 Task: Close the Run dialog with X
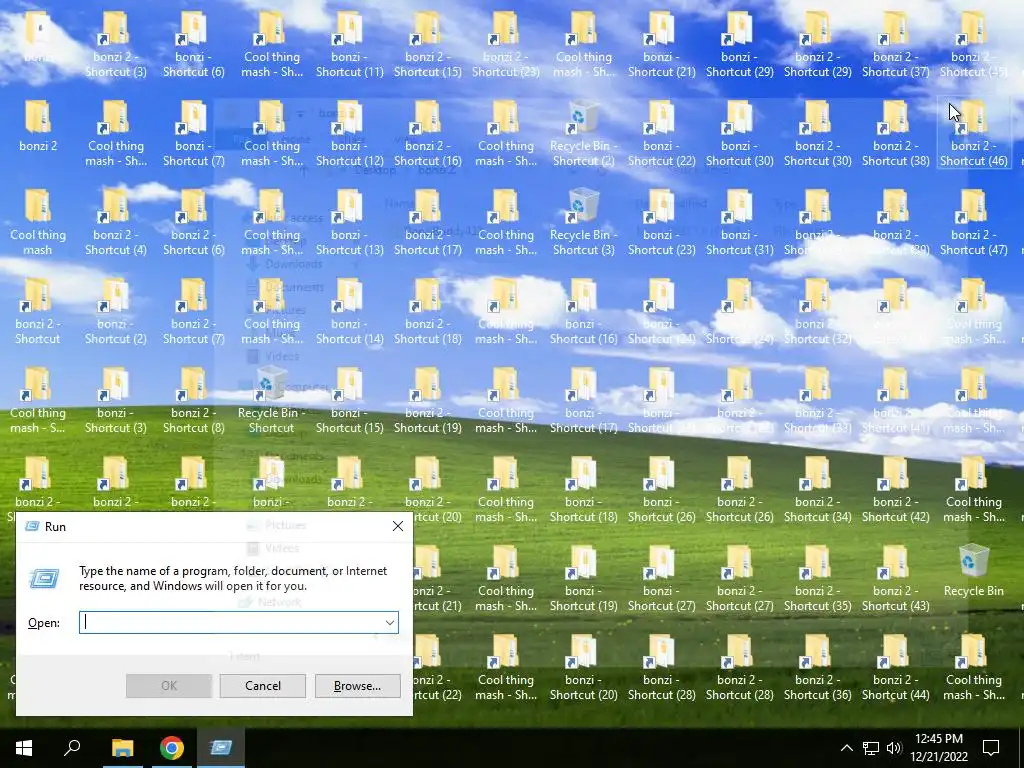[398, 526]
